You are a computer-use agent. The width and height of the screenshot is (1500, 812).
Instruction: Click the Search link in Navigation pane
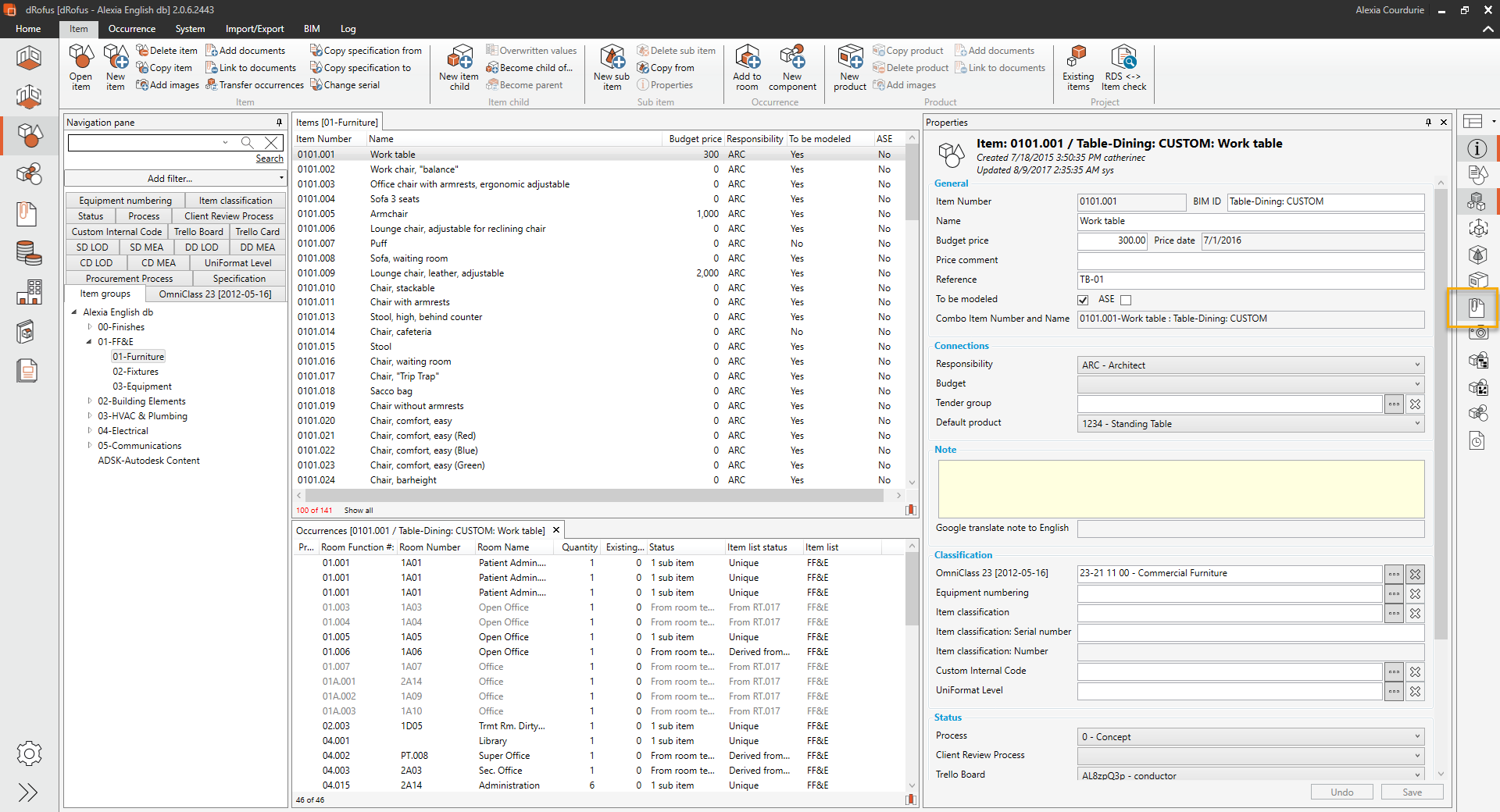tap(270, 158)
